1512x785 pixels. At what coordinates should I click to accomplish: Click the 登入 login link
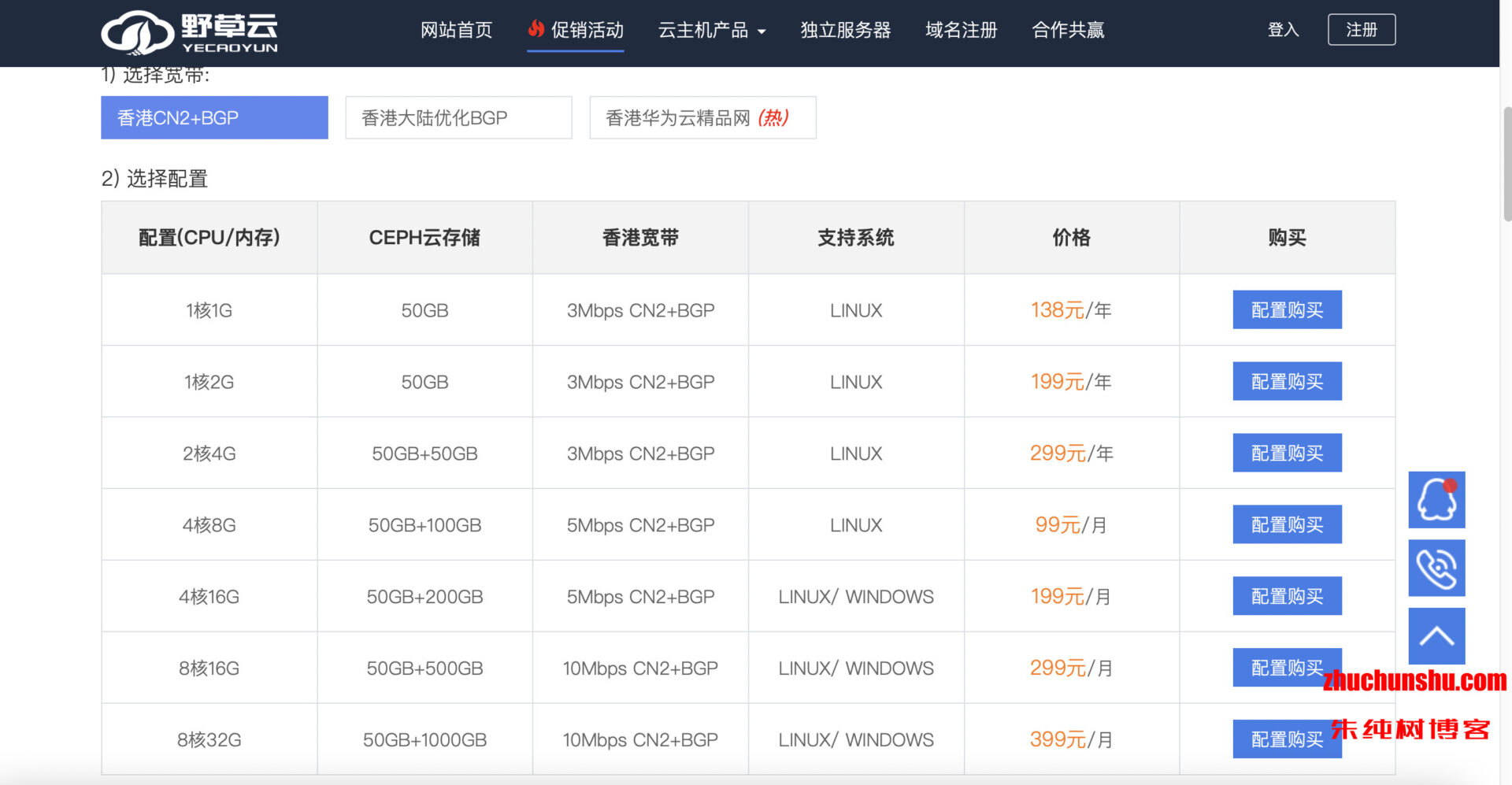1283,30
